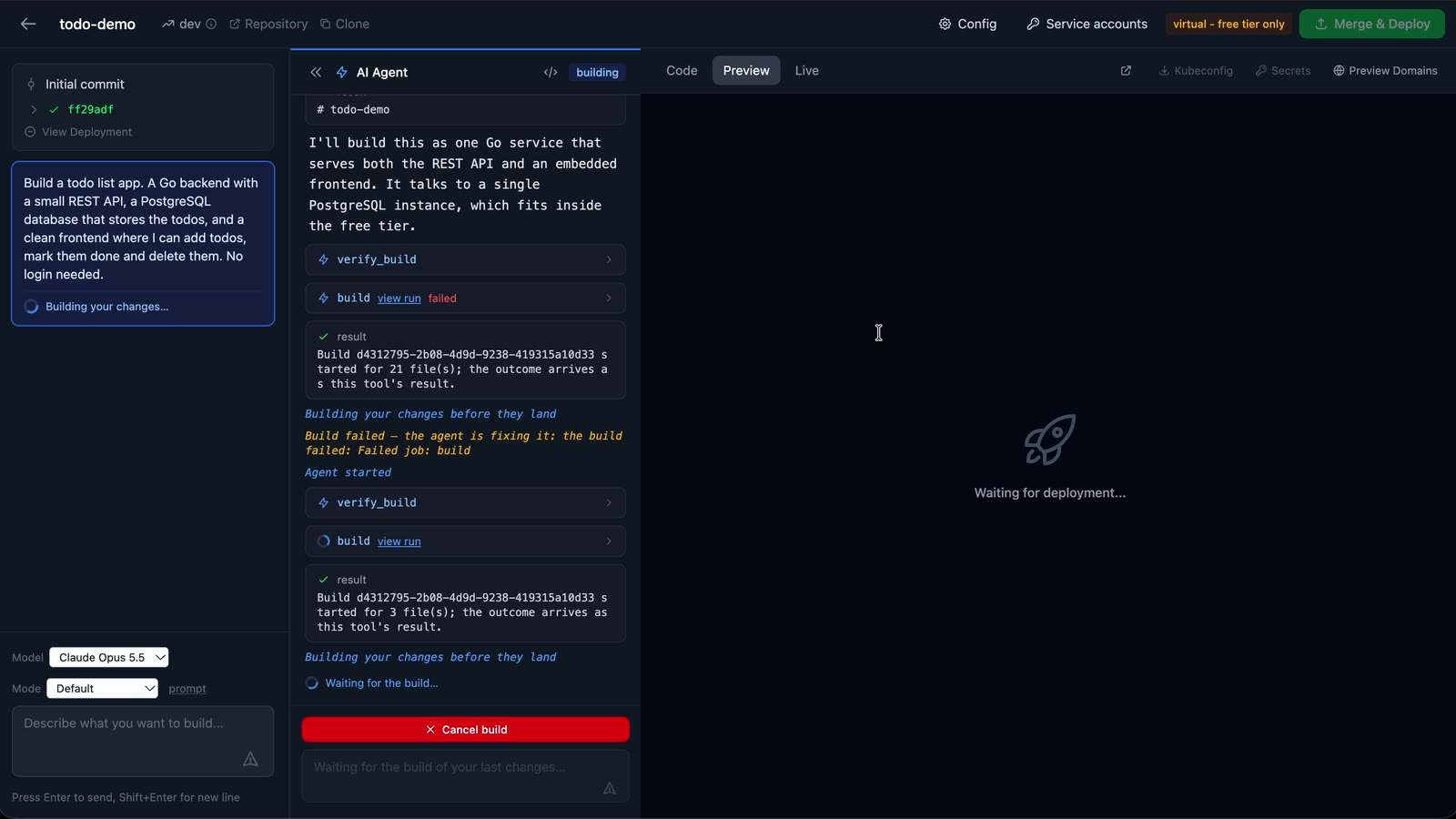The image size is (1456, 819).
Task: Open Preview Domains
Action: (x=1385, y=70)
